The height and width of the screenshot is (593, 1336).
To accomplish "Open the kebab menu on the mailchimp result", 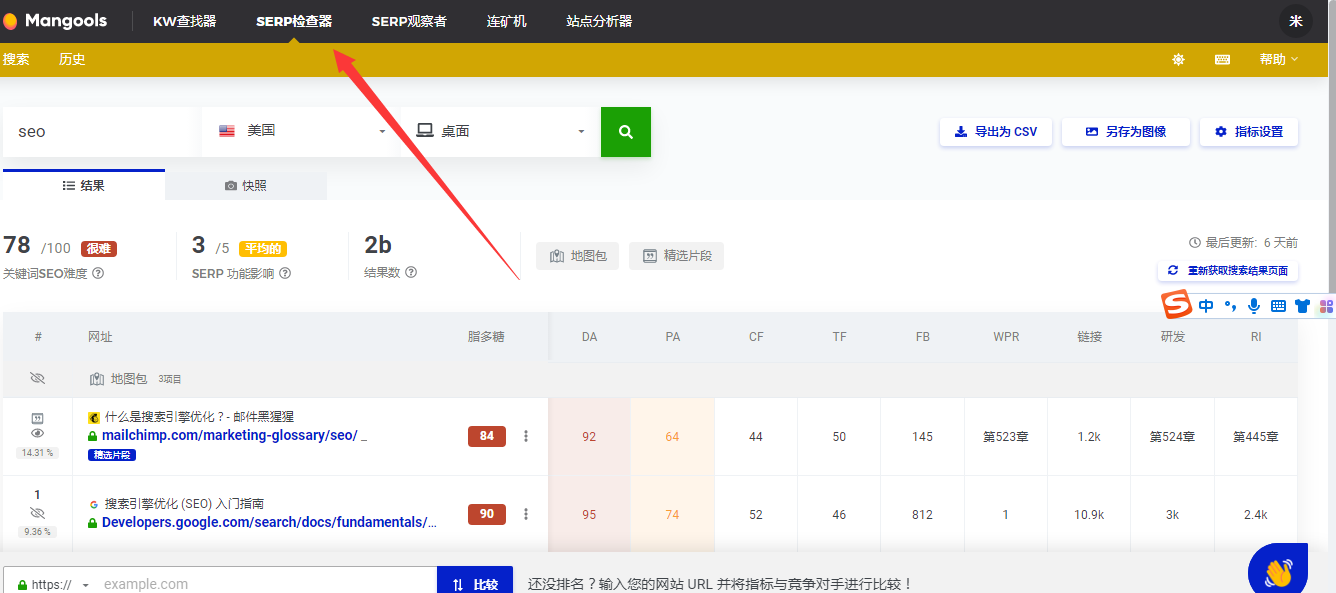I will [x=526, y=436].
